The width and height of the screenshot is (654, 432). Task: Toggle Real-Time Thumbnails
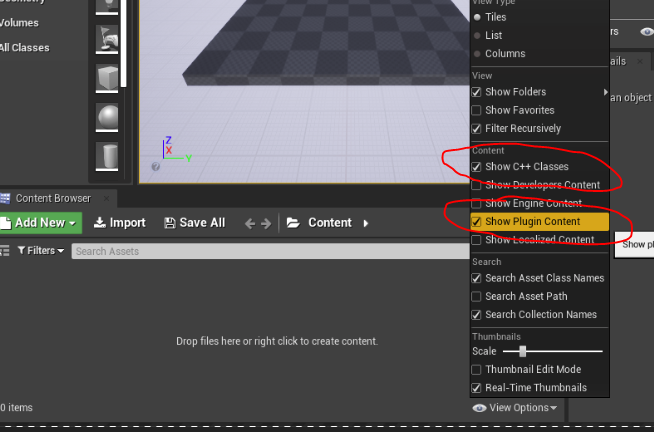click(476, 388)
